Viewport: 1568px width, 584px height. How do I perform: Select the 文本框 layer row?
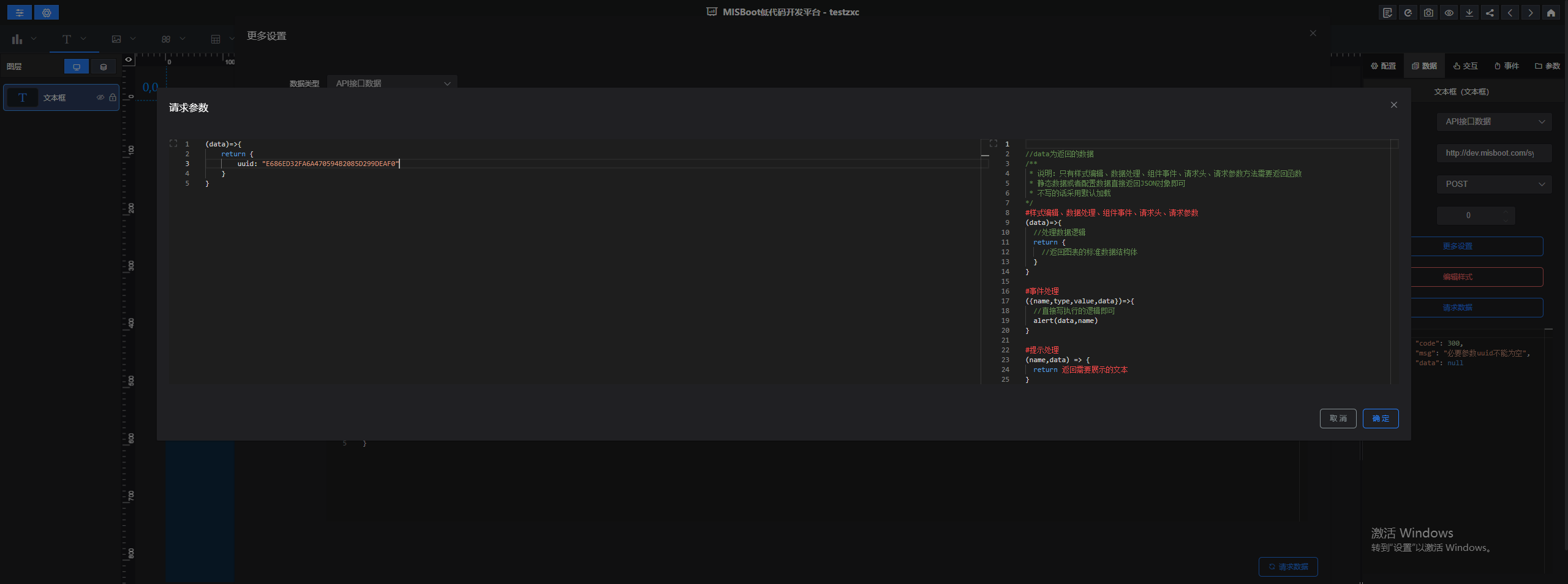coord(61,97)
